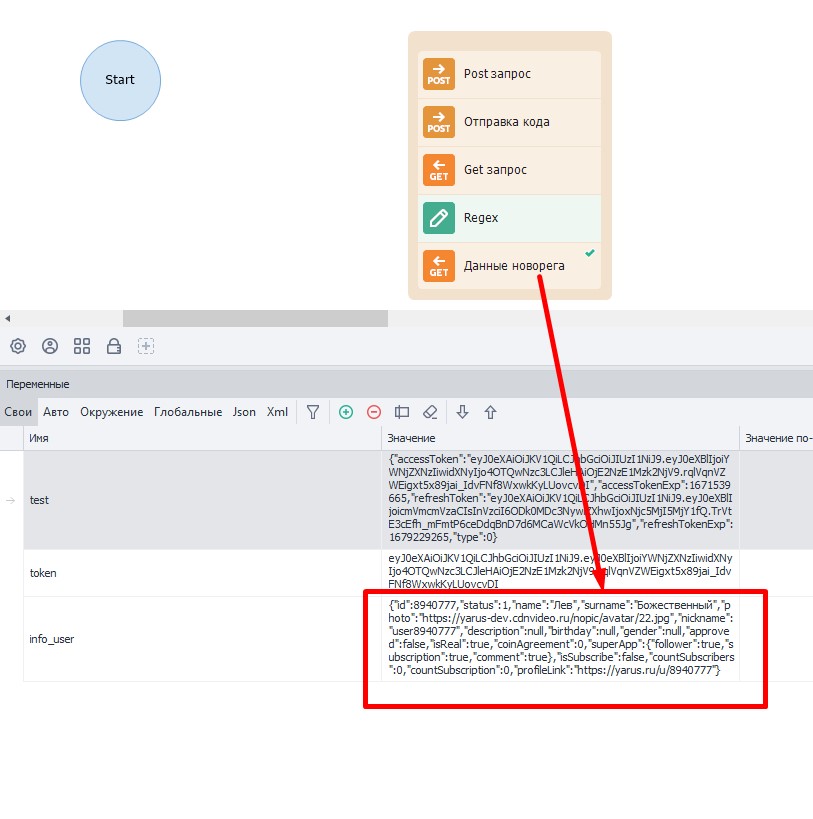The width and height of the screenshot is (813, 819).
Task: Click the Значение column header
Action: (560, 438)
